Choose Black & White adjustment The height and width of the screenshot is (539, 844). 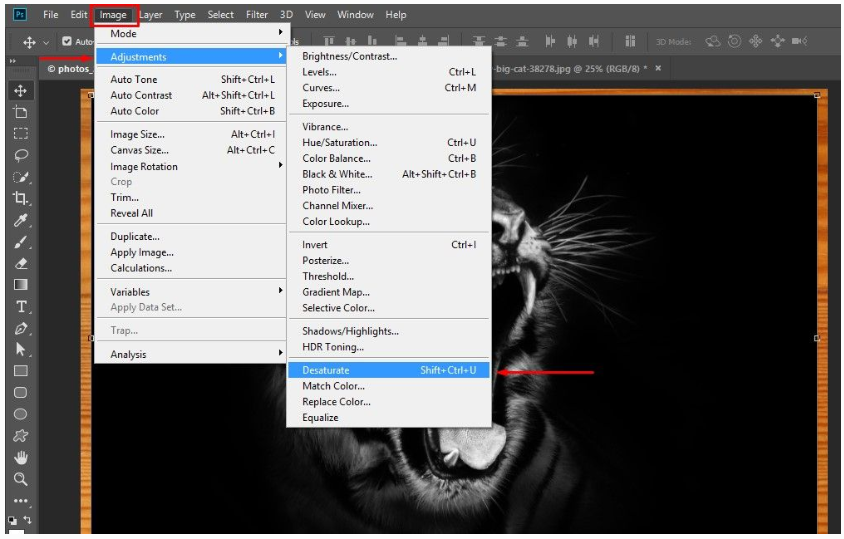click(389, 174)
